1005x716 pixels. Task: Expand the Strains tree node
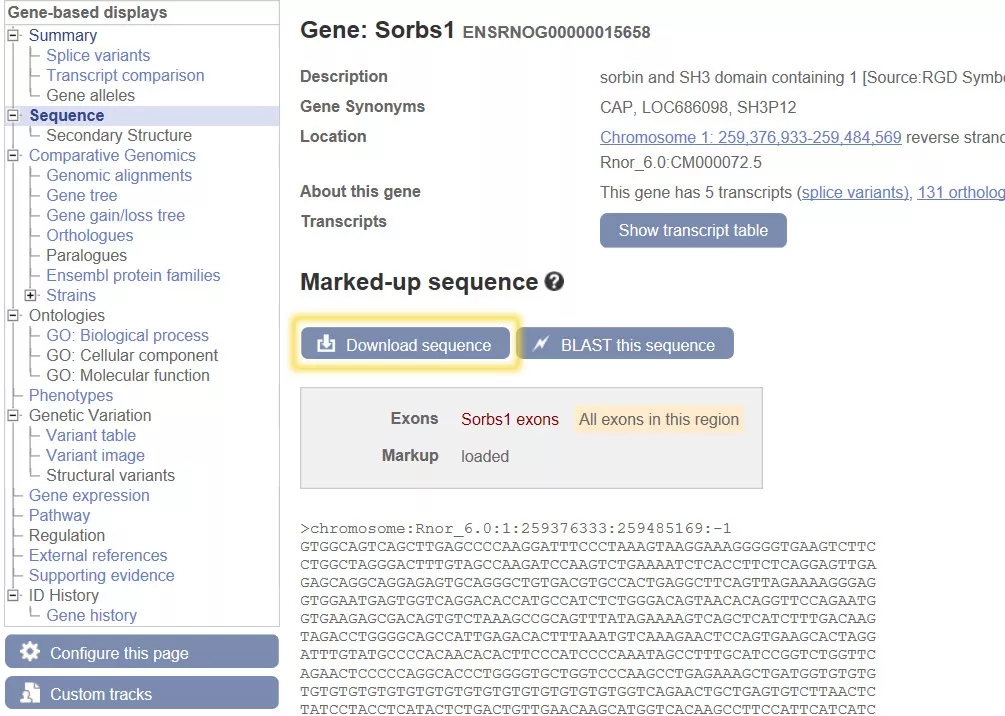pyautogui.click(x=31, y=295)
